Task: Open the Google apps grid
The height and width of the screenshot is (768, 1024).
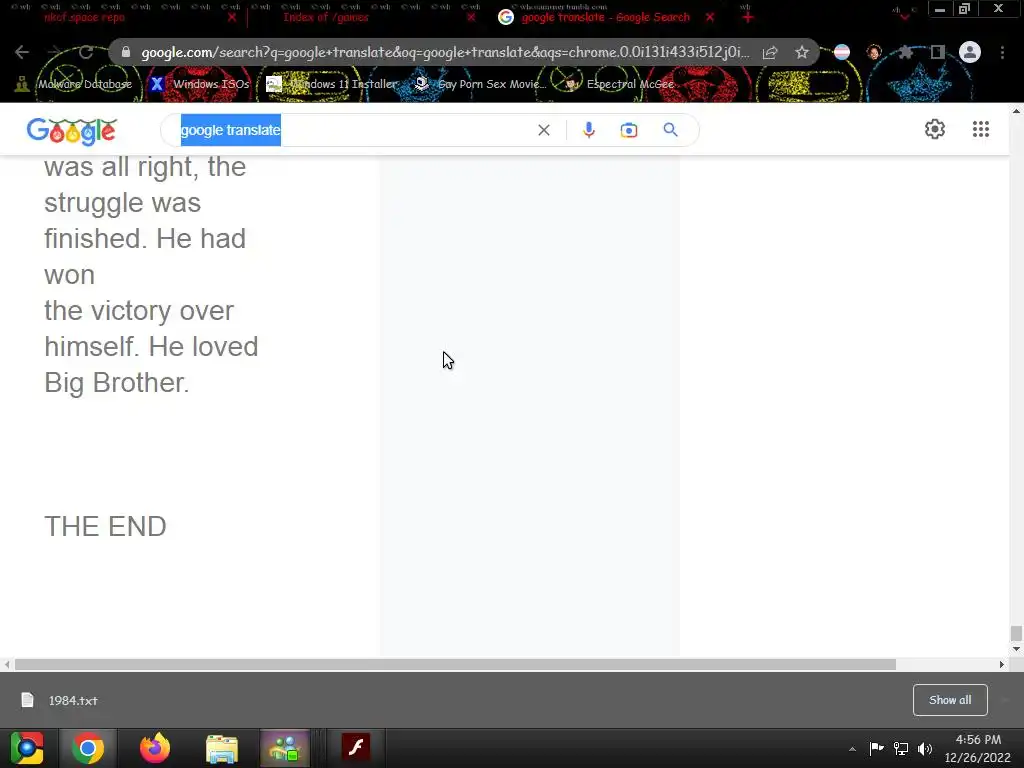Action: point(980,129)
